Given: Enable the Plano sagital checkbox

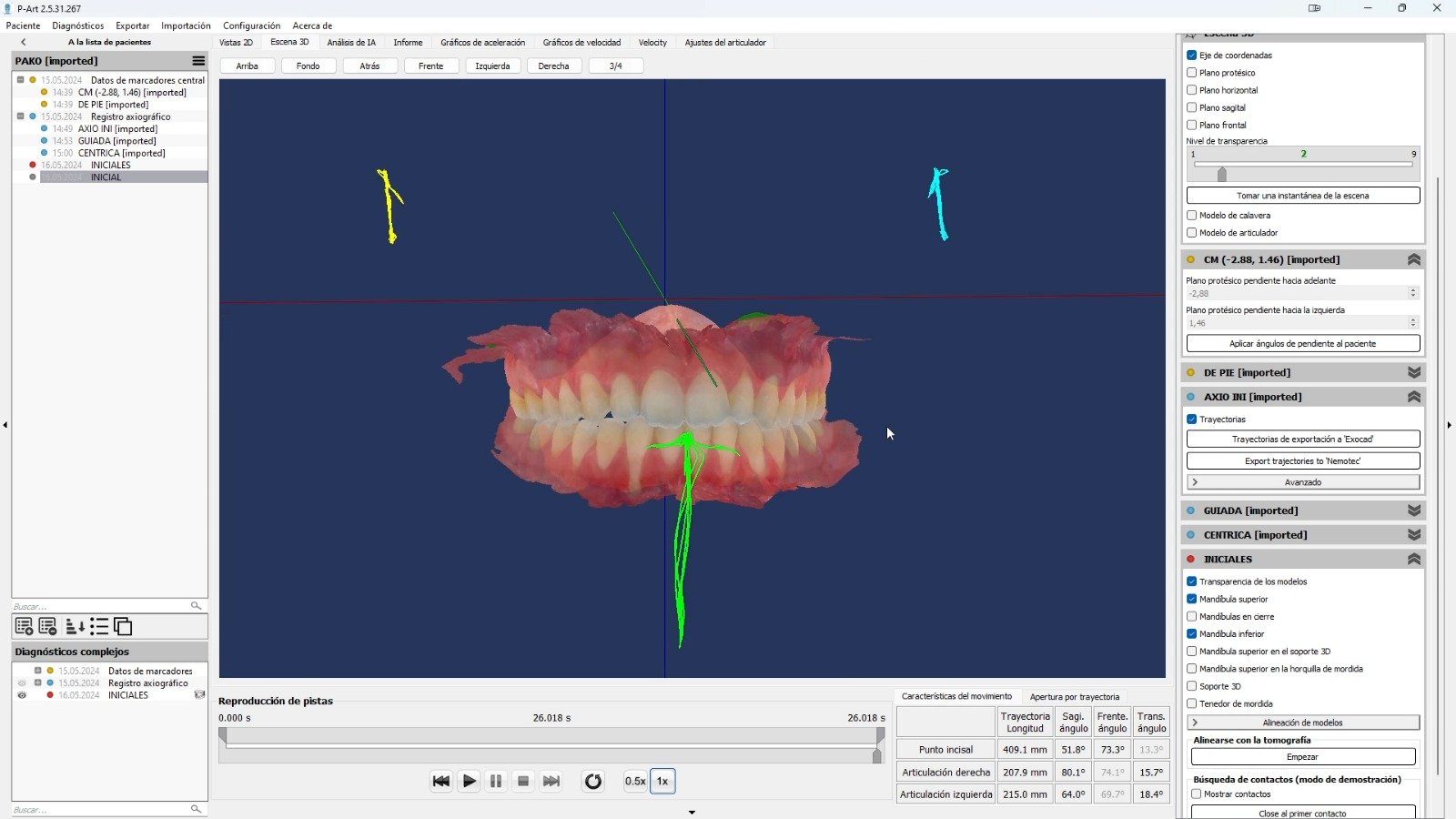Looking at the screenshot, I should 1191,107.
